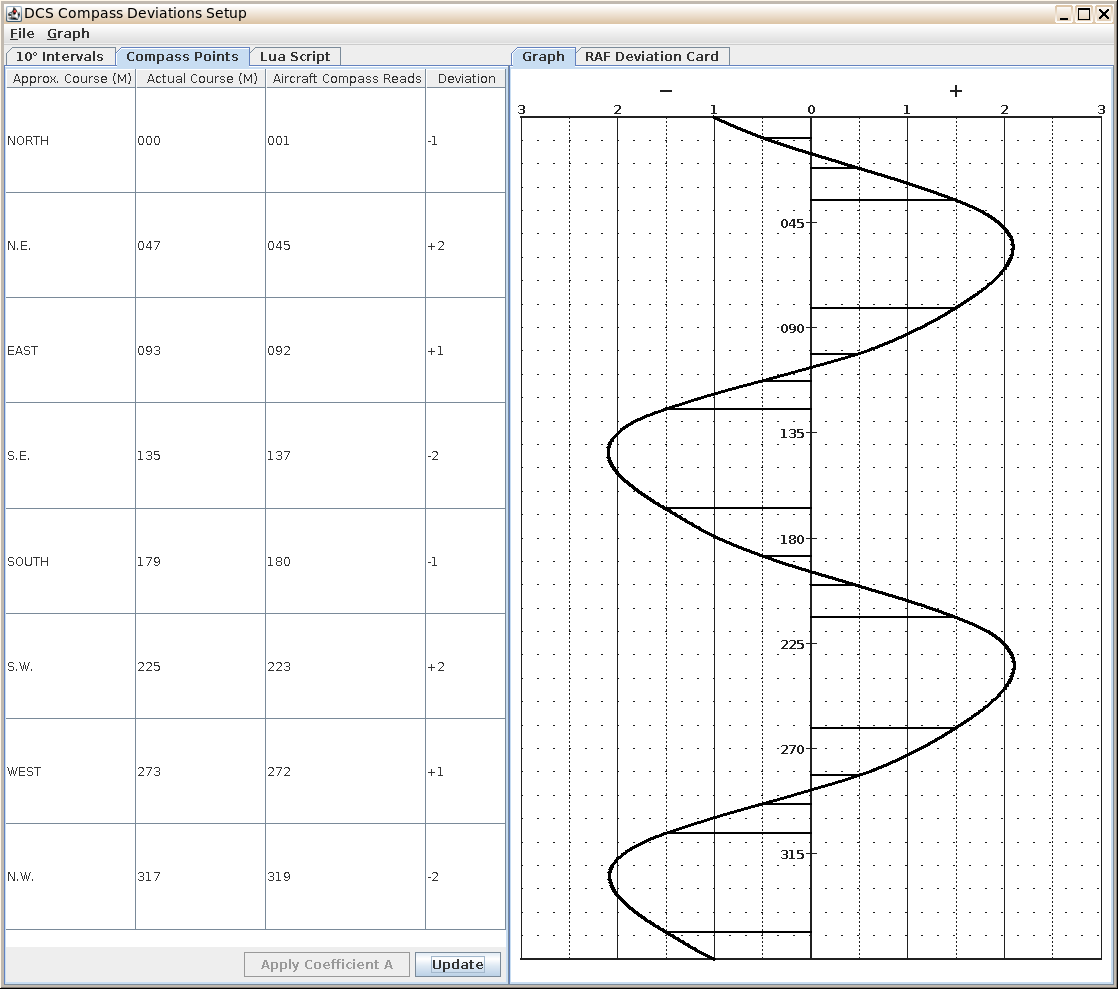Click the 315 heading label on graph

[x=792, y=854]
